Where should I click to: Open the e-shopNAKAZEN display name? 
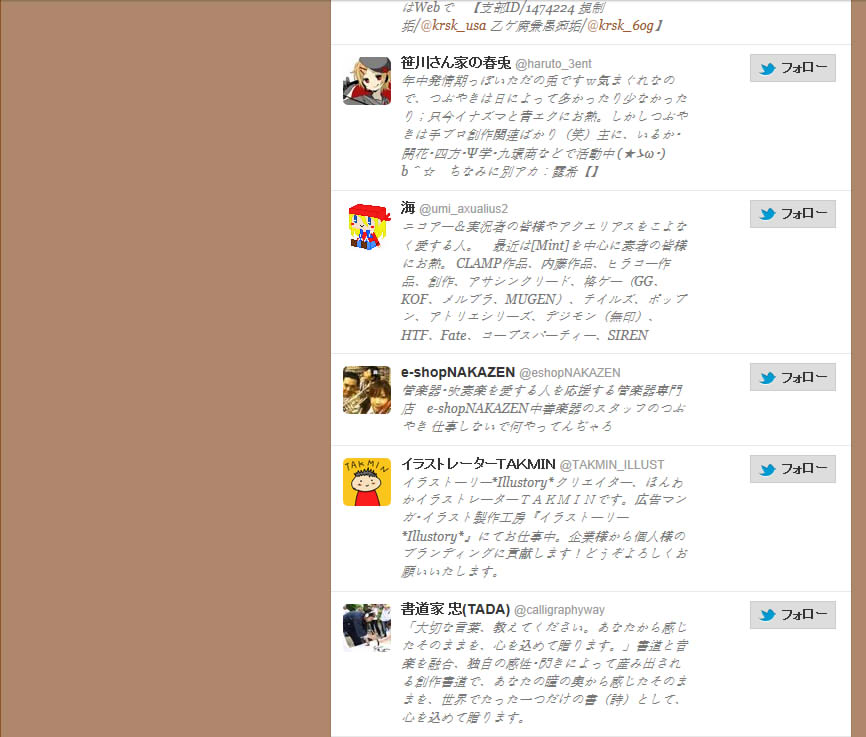pyautogui.click(x=458, y=372)
